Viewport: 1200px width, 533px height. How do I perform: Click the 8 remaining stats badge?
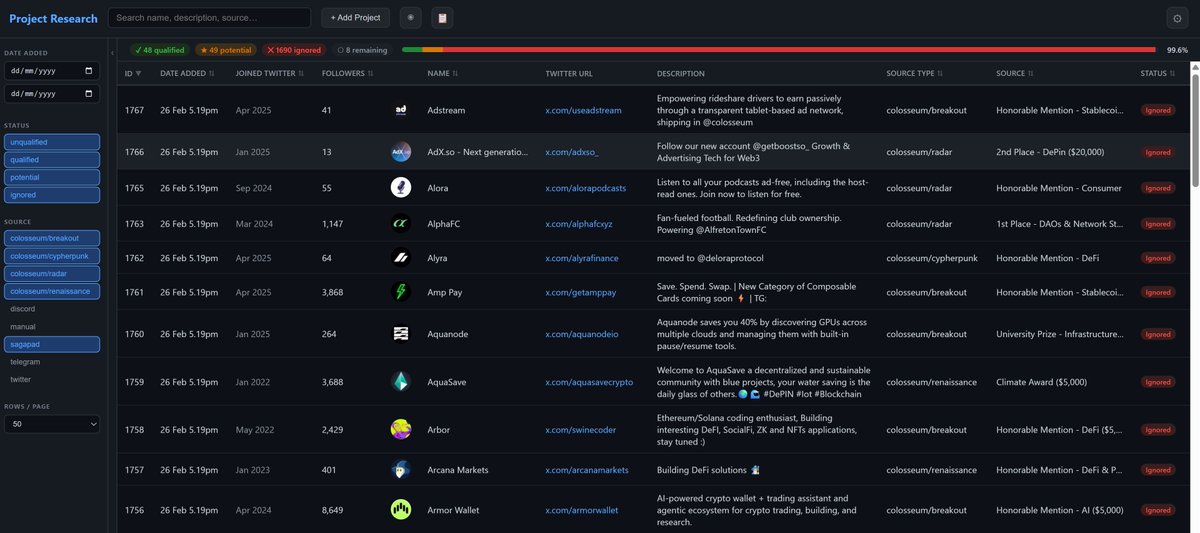pyautogui.click(x=362, y=50)
